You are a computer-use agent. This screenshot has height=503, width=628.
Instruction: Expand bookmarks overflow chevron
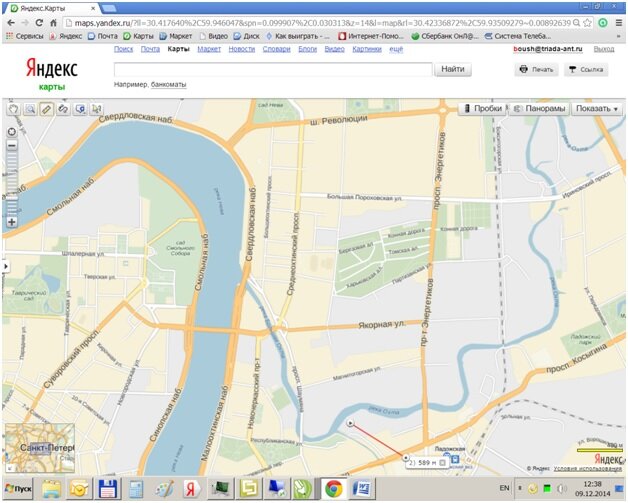click(618, 36)
